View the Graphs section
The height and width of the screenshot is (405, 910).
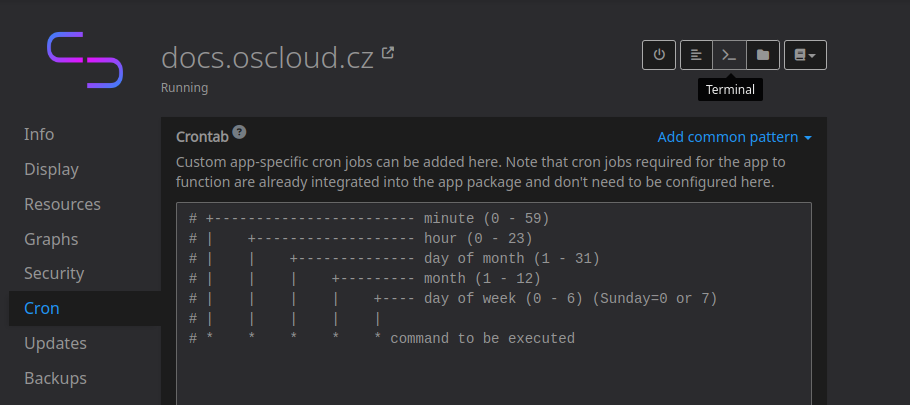pyautogui.click(x=51, y=239)
